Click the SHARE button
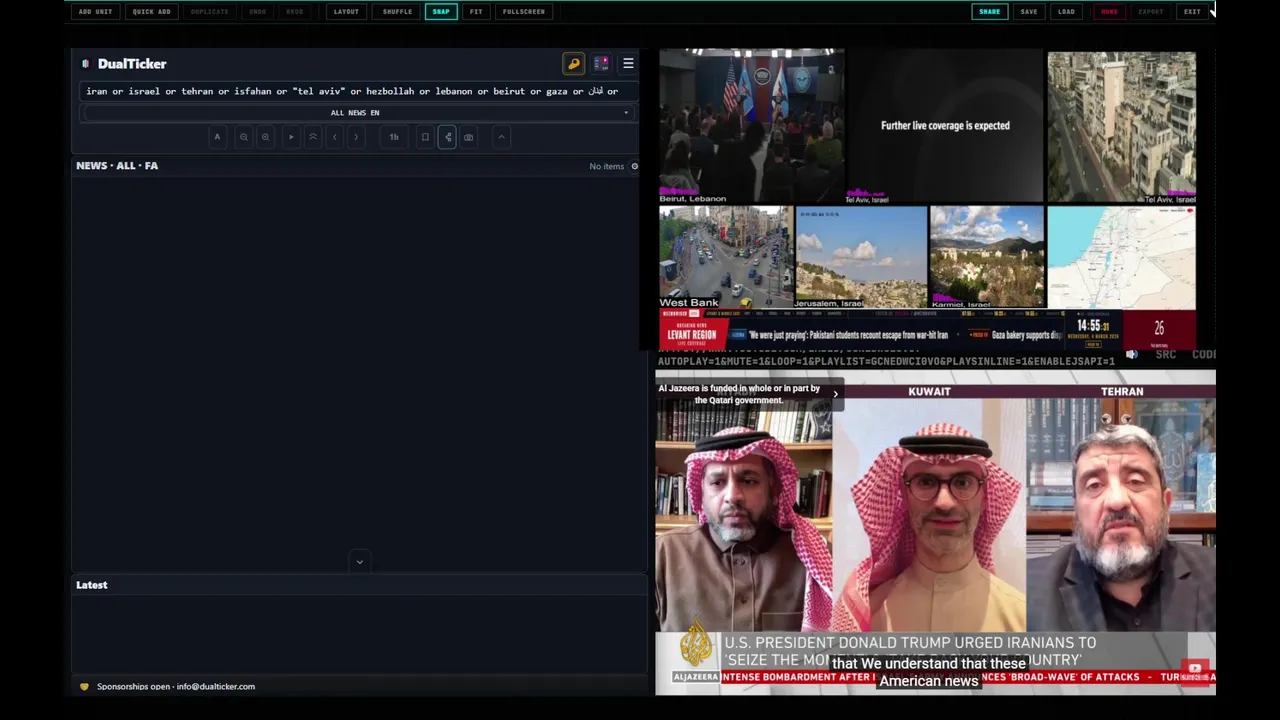The height and width of the screenshot is (720, 1280). tap(989, 12)
